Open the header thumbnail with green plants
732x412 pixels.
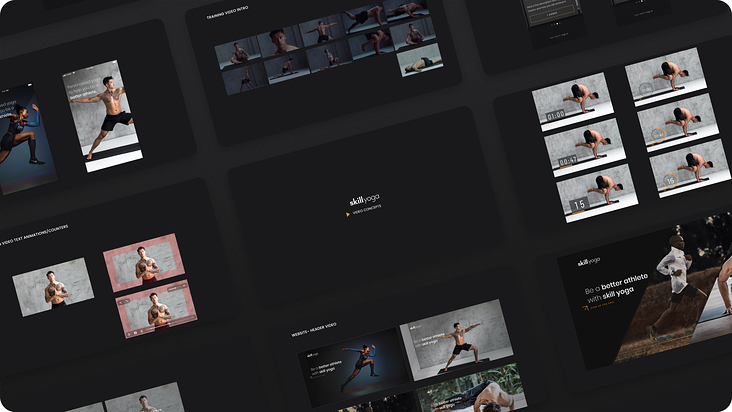click(472, 388)
